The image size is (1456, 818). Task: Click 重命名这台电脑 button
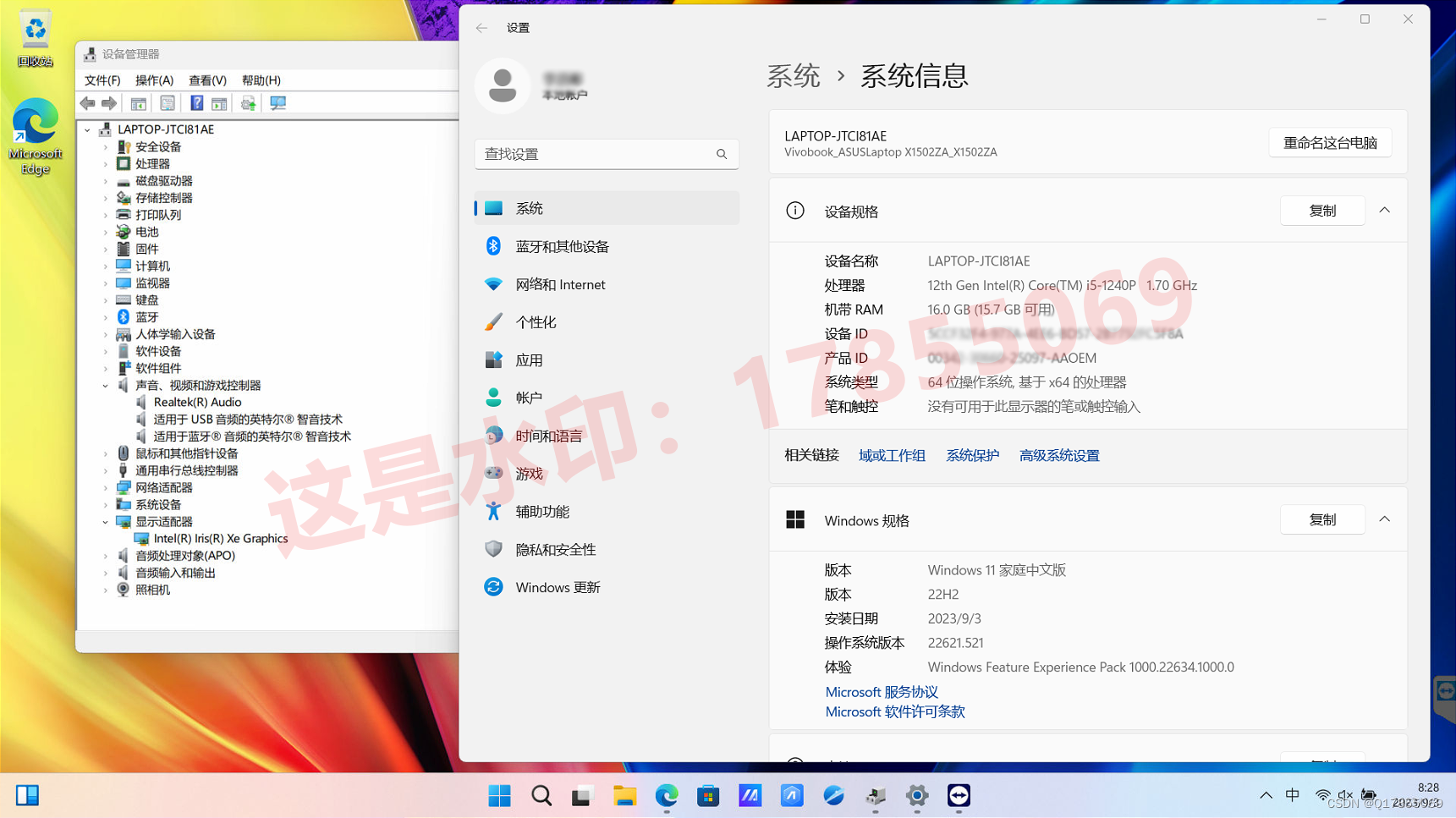[1330, 143]
